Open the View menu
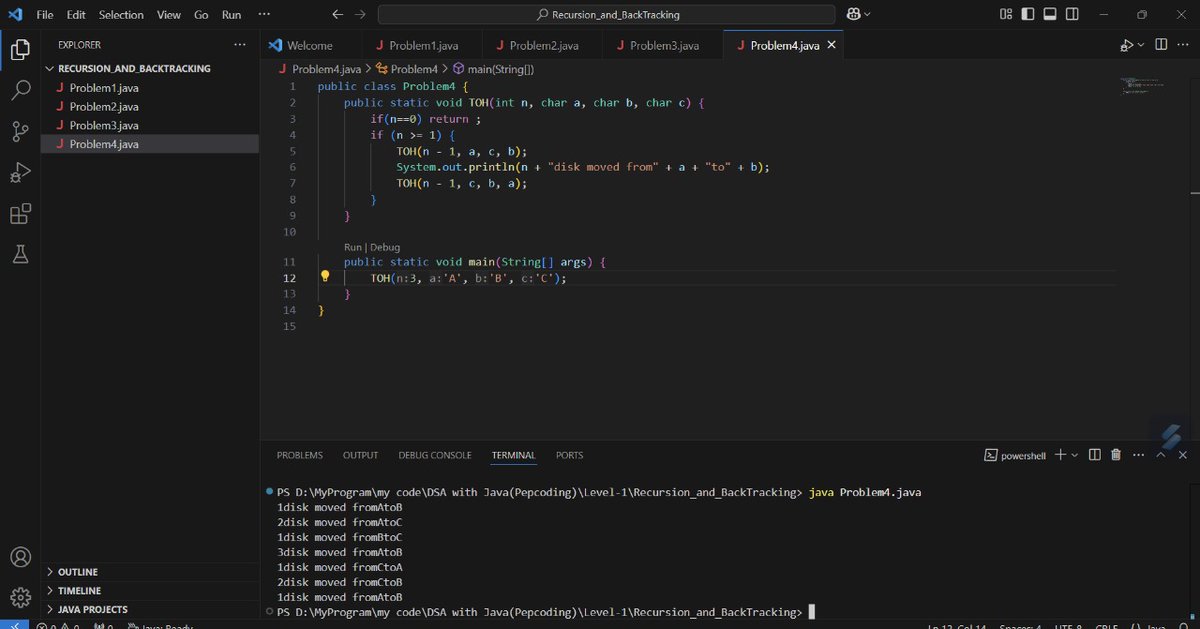The width and height of the screenshot is (1200, 629). coord(169,15)
